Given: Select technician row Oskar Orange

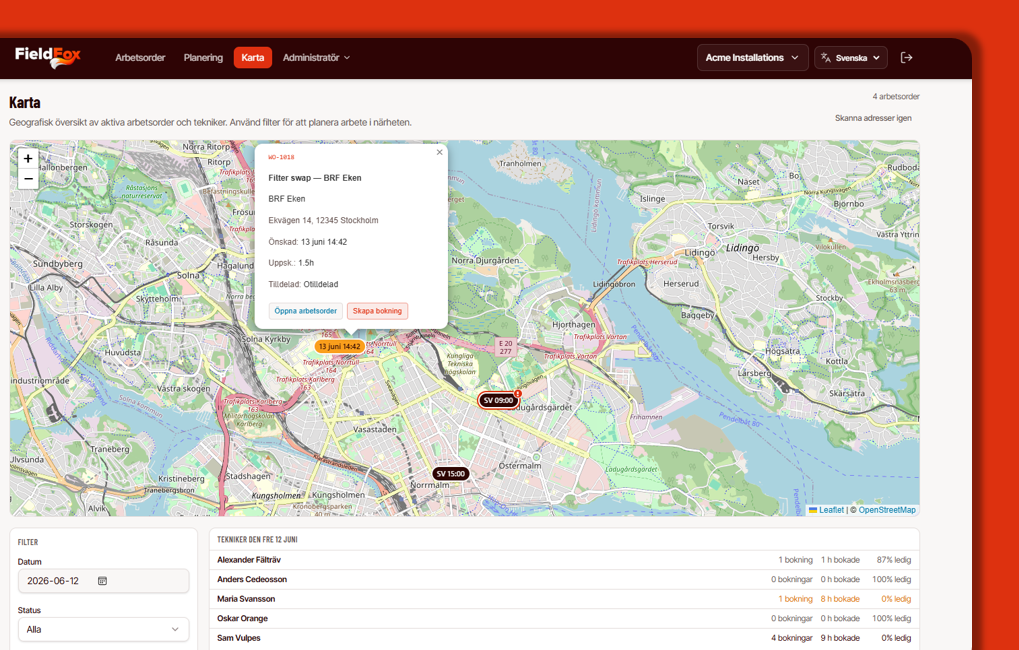Looking at the screenshot, I should [x=564, y=618].
